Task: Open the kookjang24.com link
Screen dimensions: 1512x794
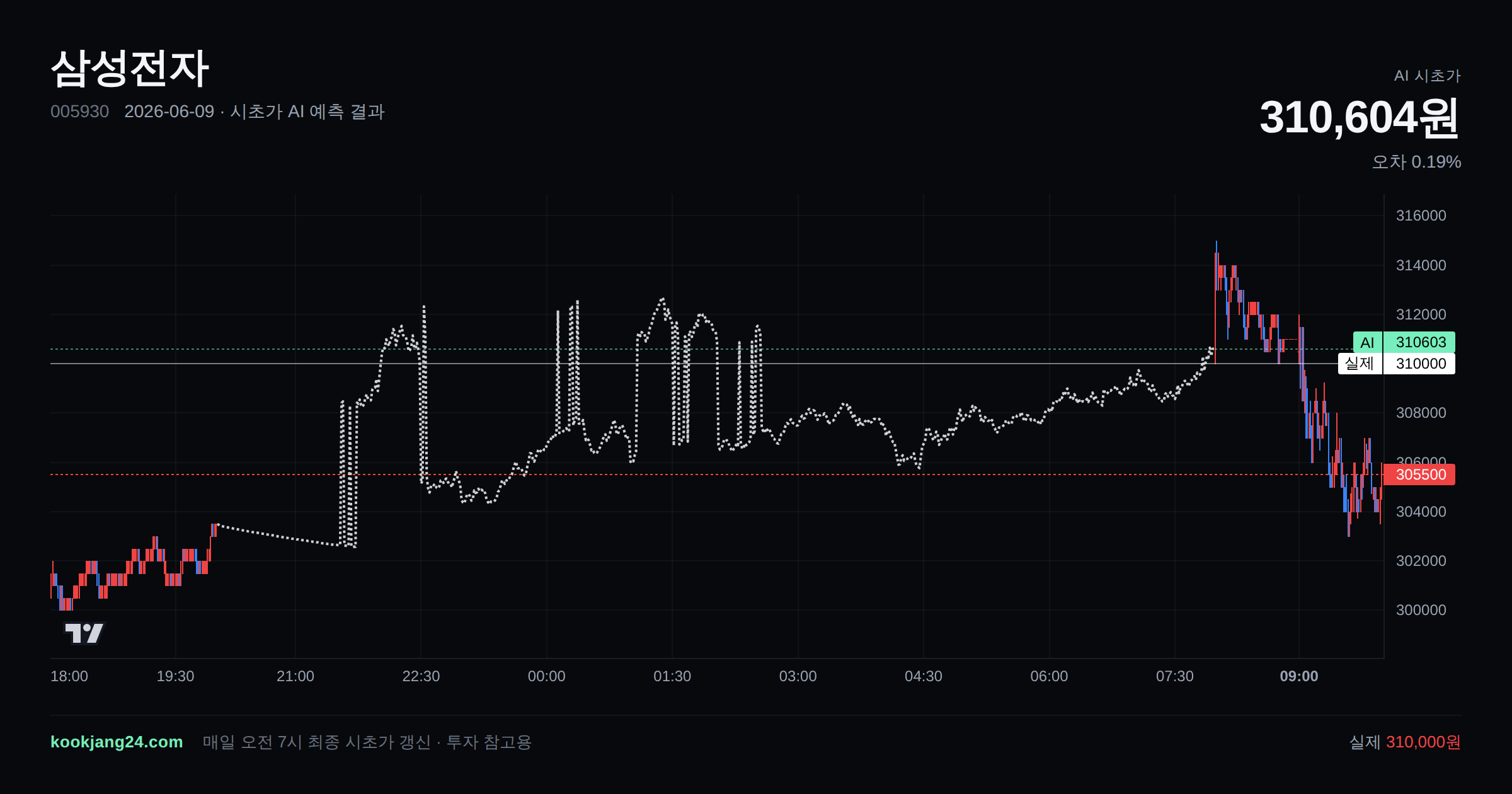Action: point(117,742)
